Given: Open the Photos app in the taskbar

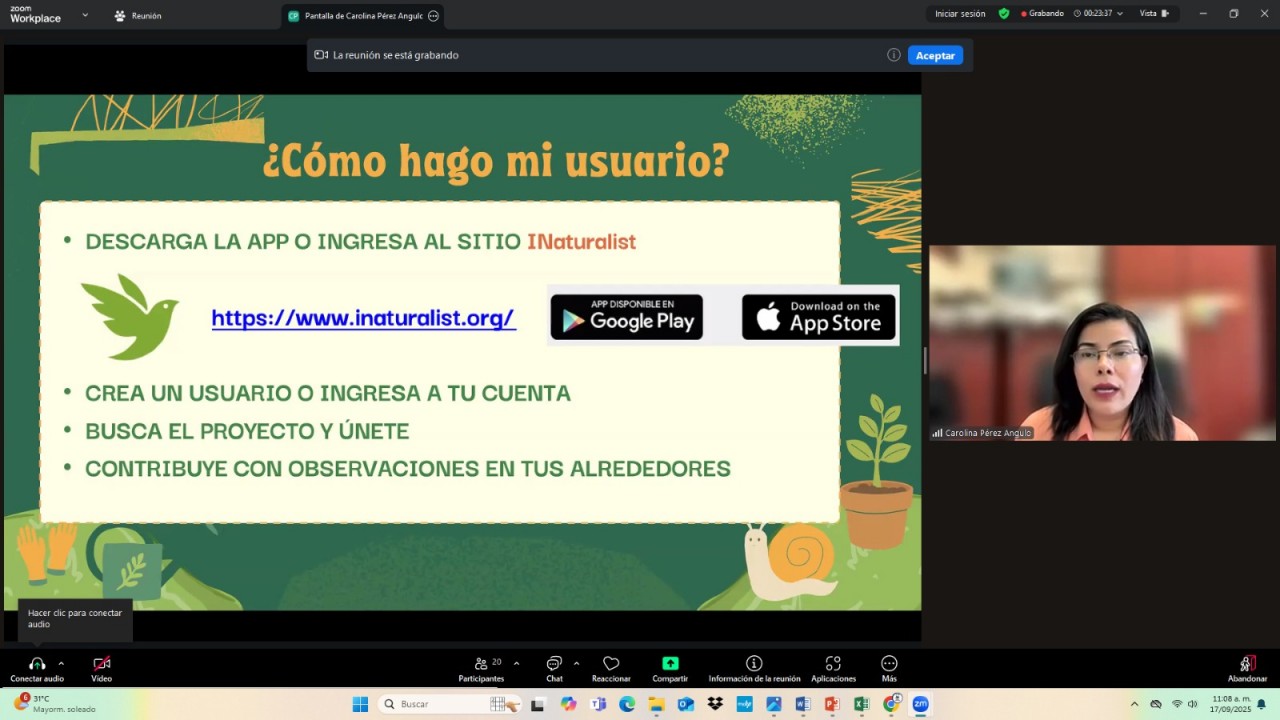Looking at the screenshot, I should 773,704.
